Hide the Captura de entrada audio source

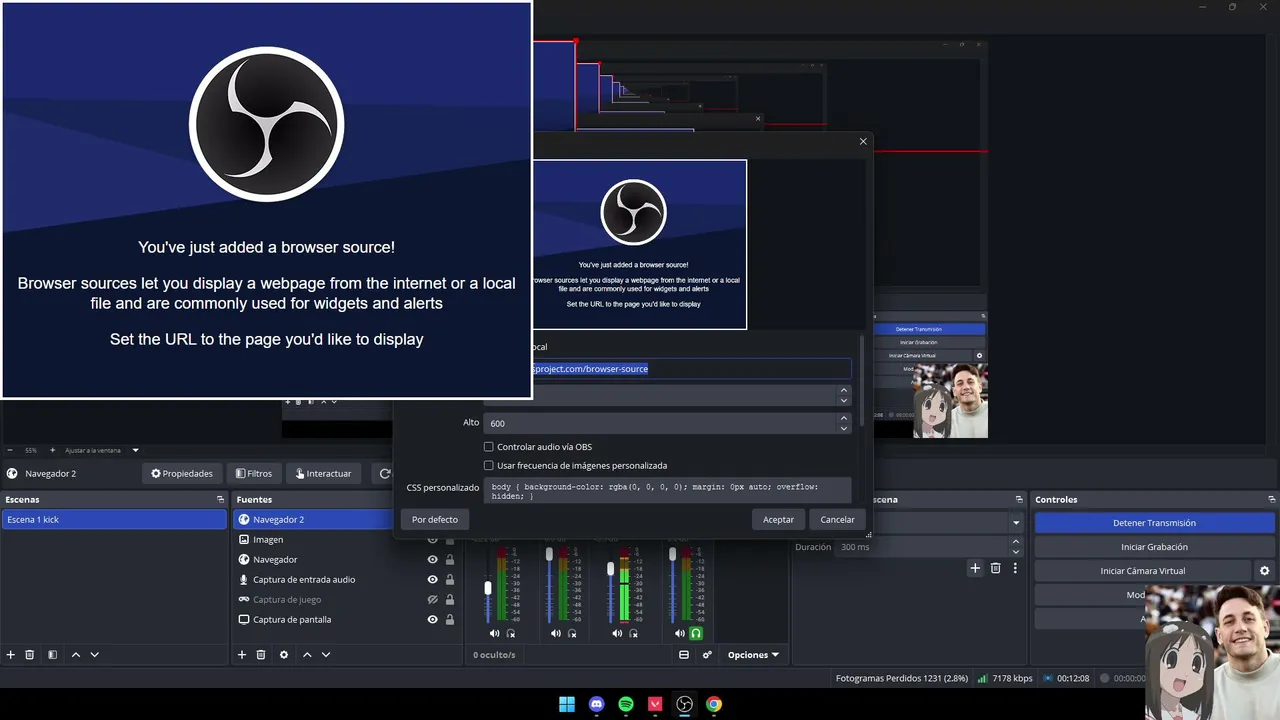click(433, 579)
